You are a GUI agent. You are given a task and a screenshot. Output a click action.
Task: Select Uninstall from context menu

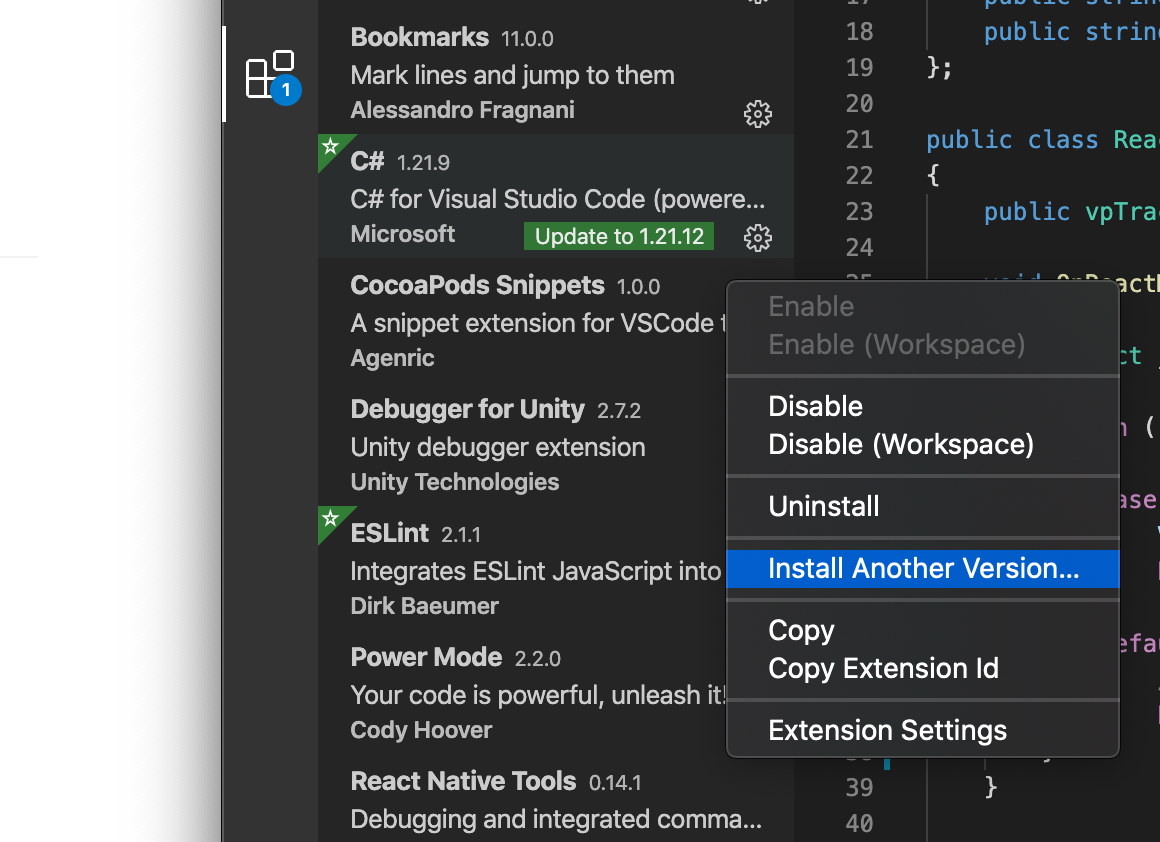coord(923,507)
